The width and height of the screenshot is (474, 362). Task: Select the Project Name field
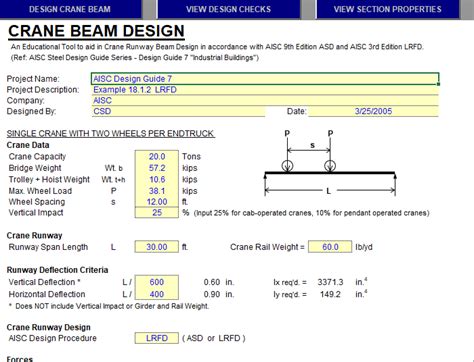coord(265,79)
